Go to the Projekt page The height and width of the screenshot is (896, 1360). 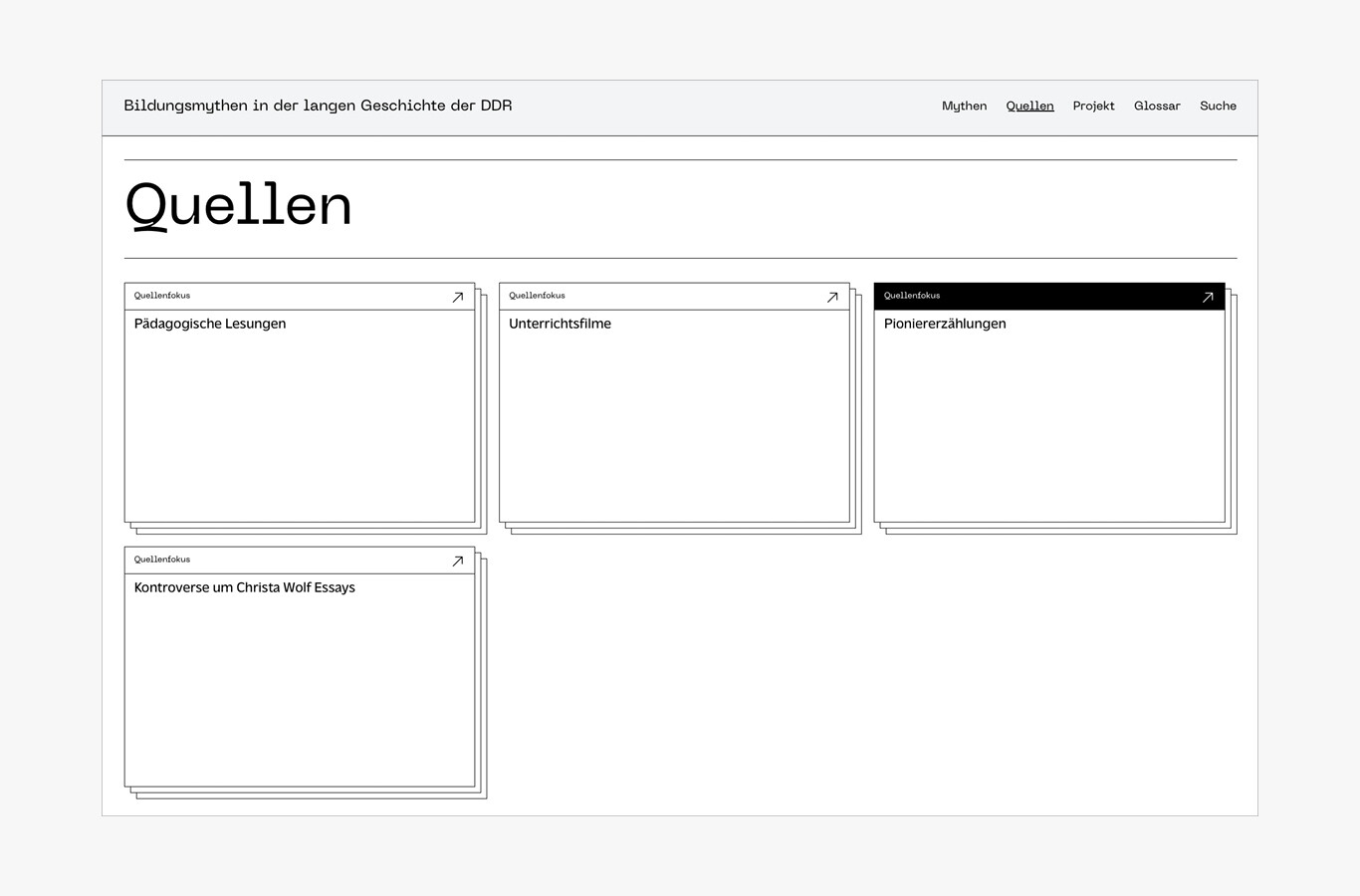pos(1093,107)
